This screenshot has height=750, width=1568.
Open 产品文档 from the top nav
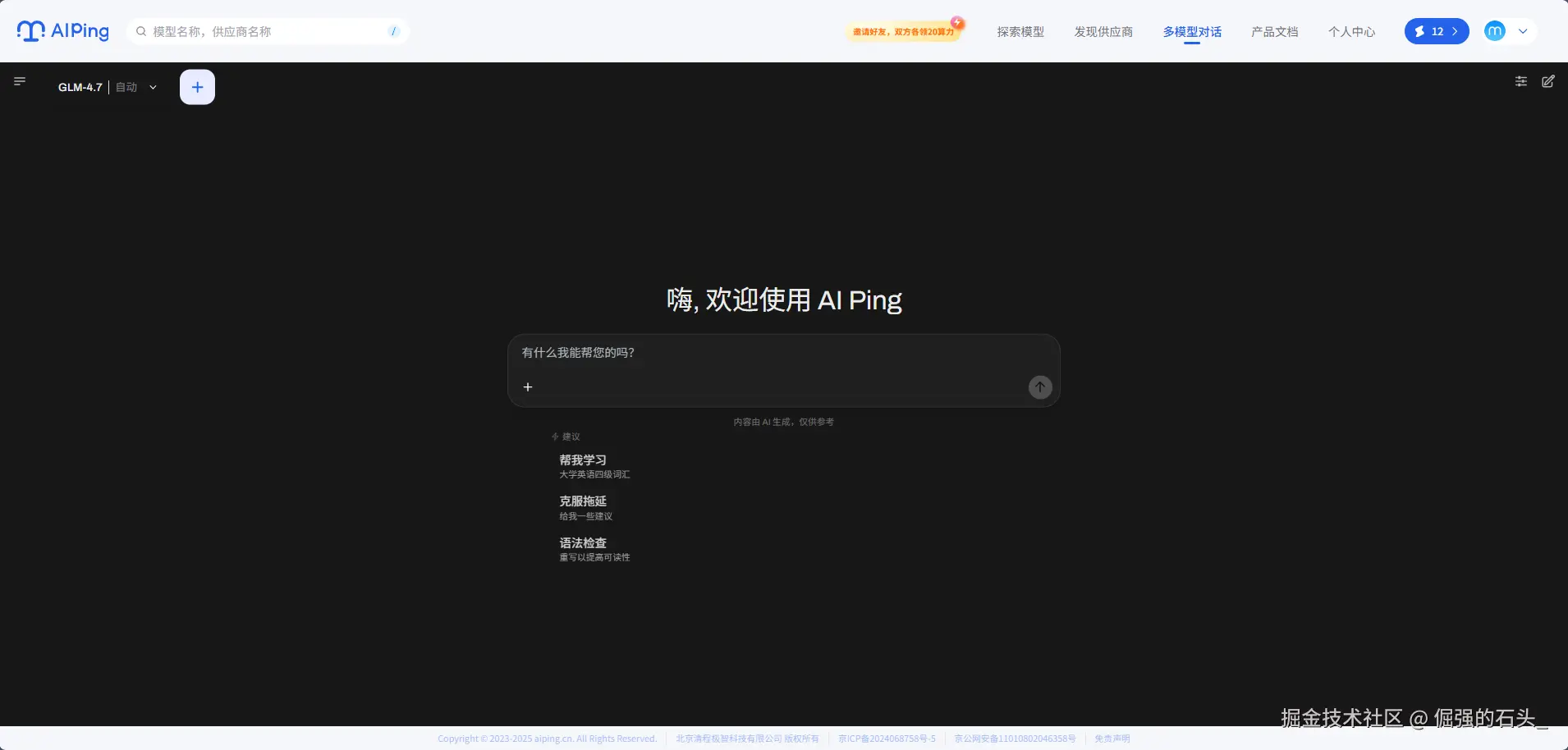click(1275, 31)
